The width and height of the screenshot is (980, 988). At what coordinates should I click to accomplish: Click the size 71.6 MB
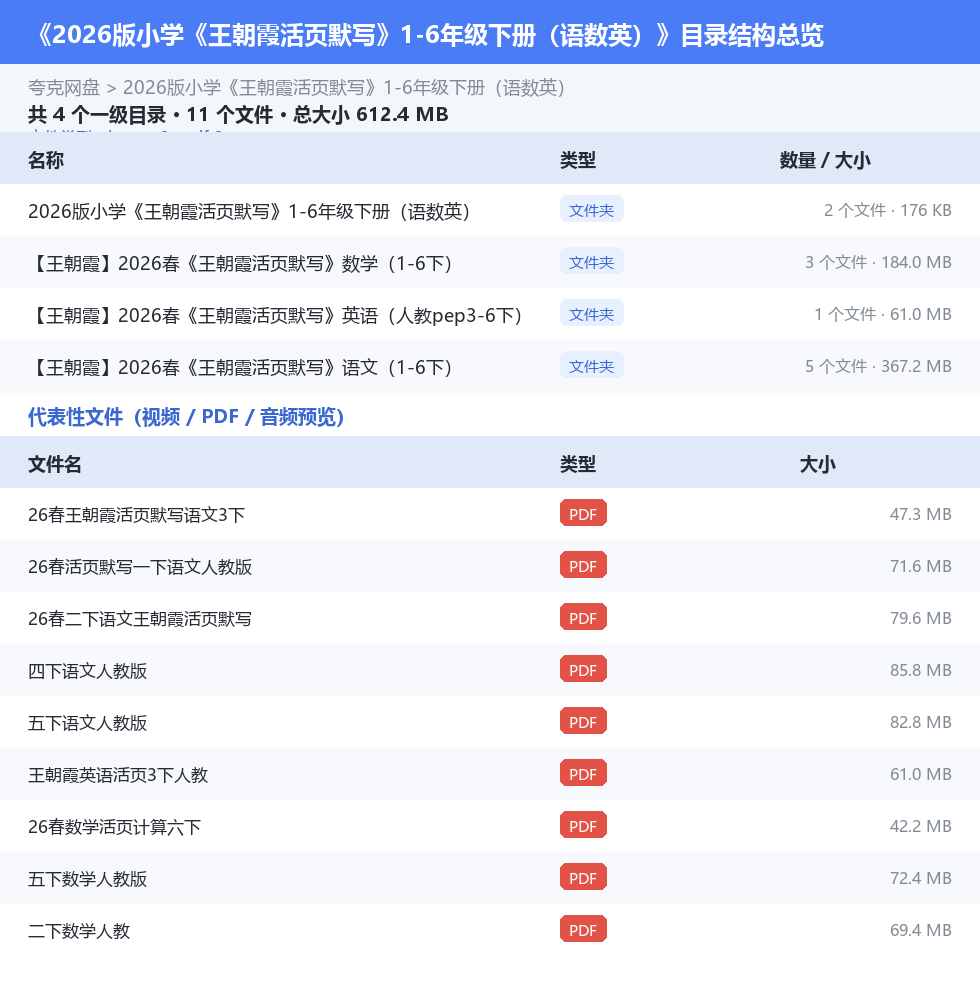920,566
